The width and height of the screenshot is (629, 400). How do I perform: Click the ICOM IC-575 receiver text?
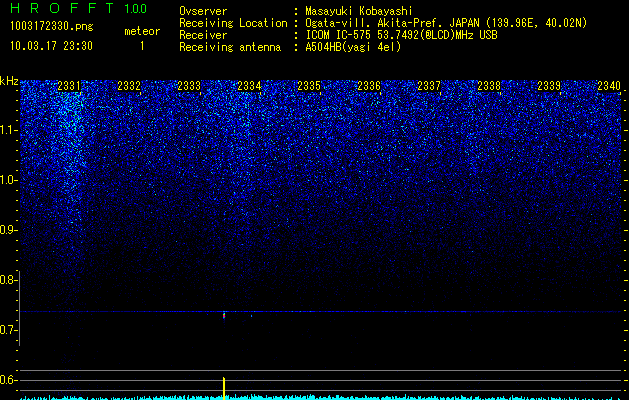point(401,35)
